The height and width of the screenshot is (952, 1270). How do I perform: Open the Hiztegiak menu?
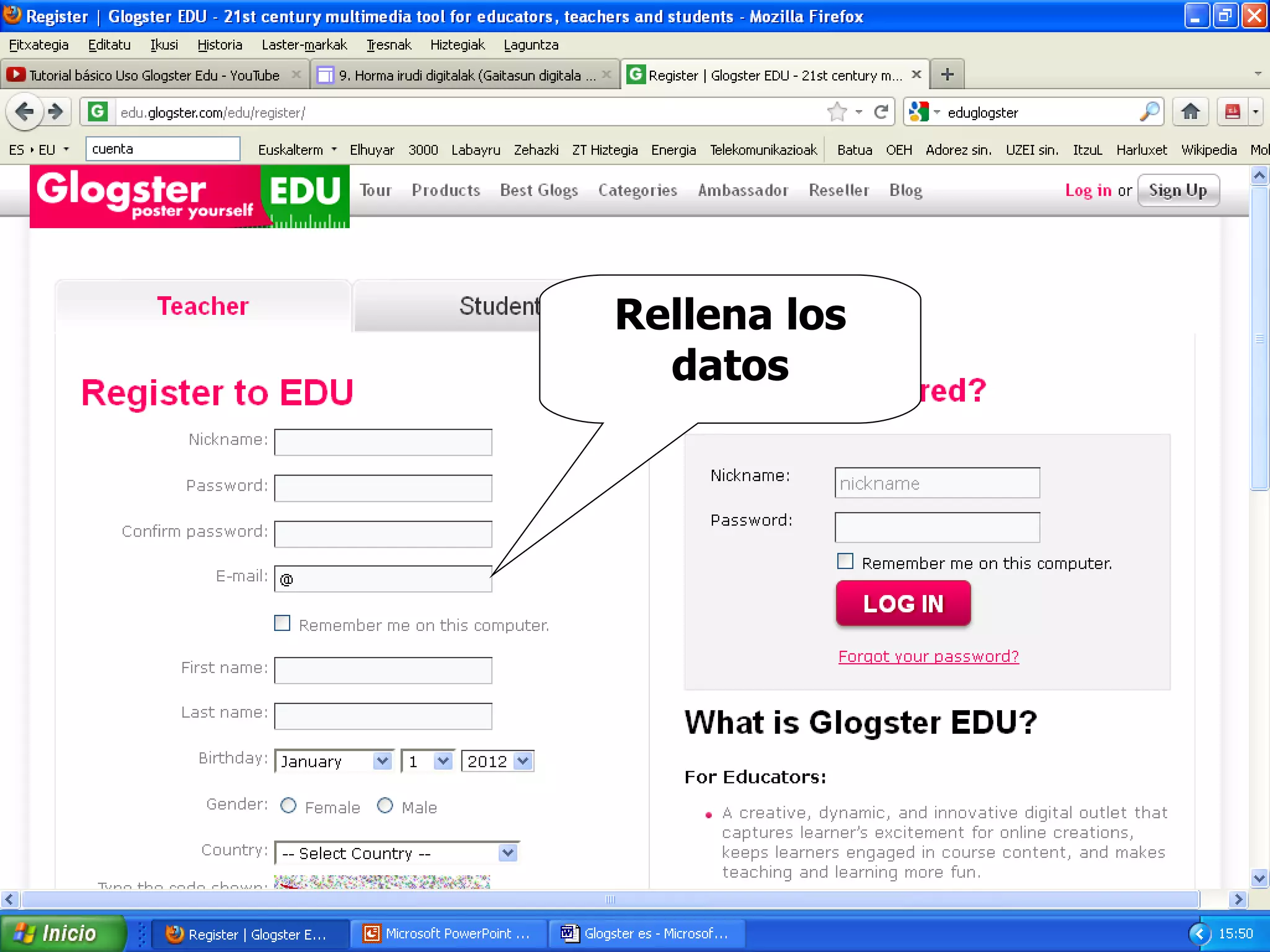pyautogui.click(x=457, y=45)
